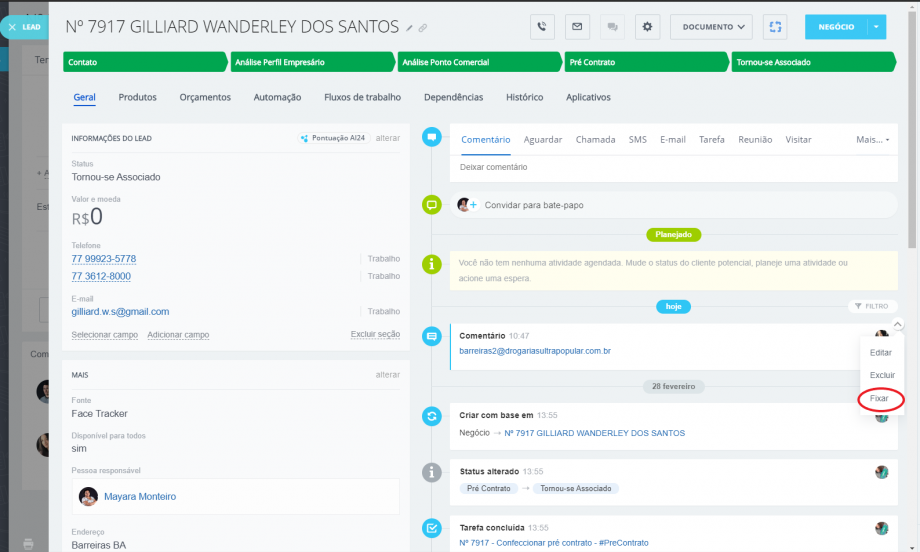Select Fixar in the context menu

click(879, 399)
